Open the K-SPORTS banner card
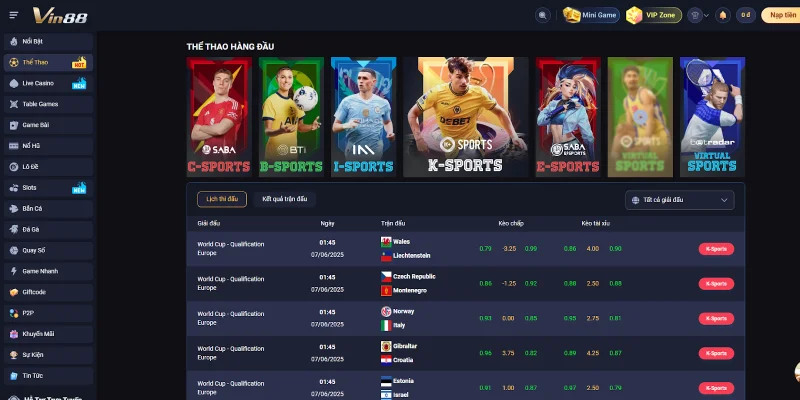The image size is (800, 400). (465, 117)
